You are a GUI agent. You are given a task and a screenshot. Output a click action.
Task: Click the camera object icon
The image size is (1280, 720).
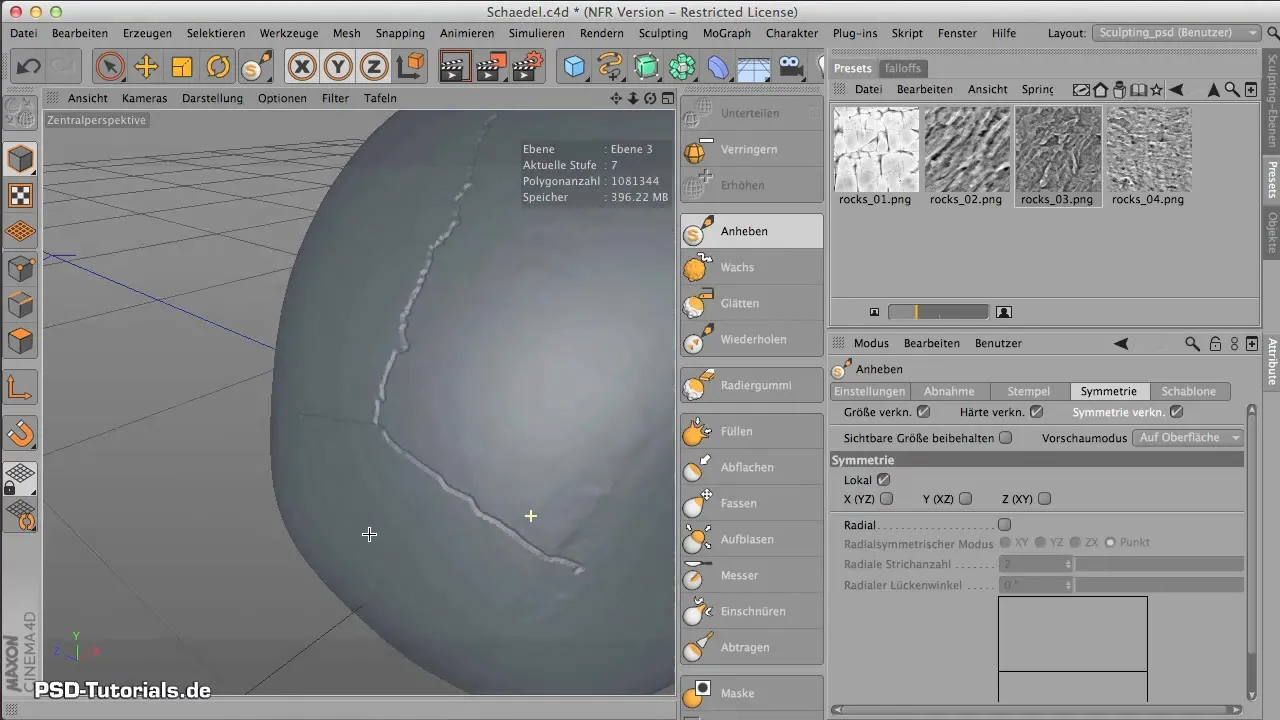[791, 67]
